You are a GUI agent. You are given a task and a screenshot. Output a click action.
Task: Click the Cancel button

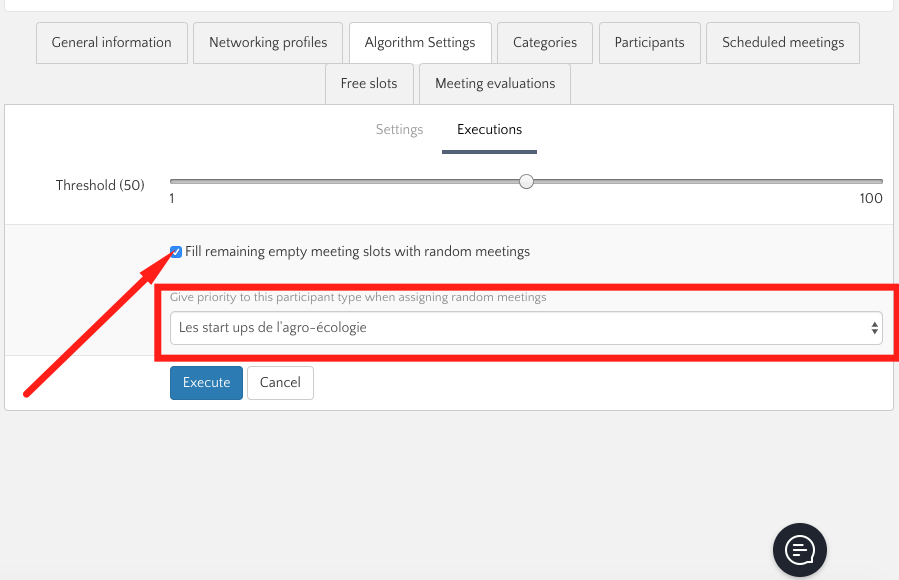[x=280, y=383]
